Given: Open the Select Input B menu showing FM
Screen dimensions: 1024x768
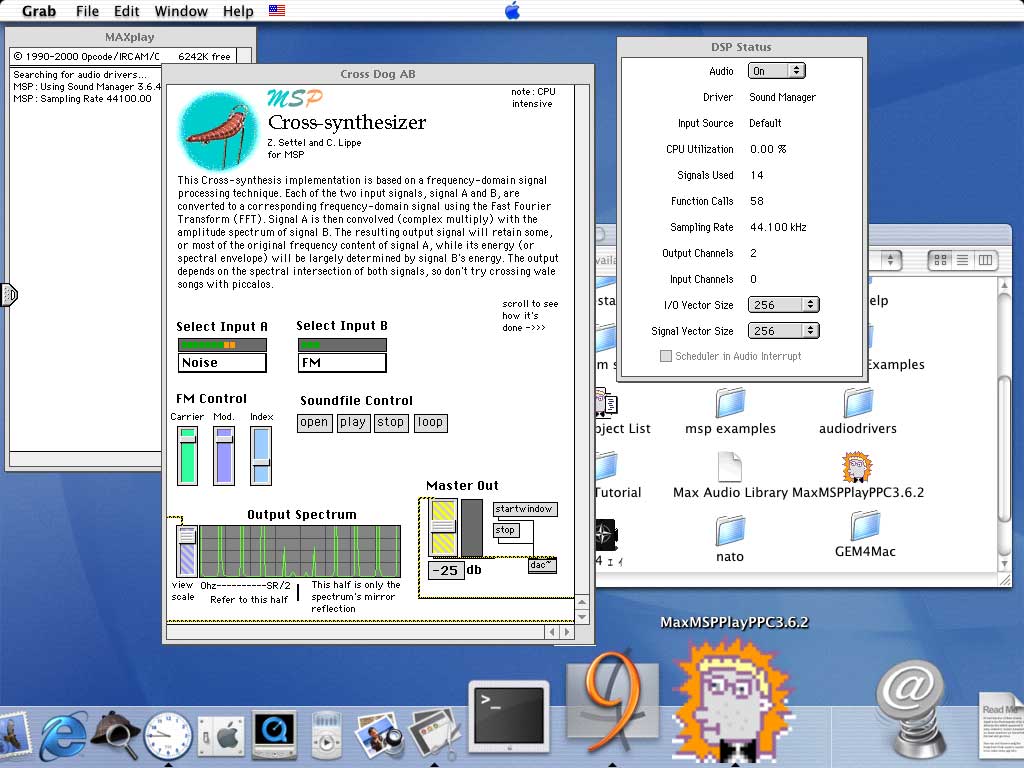Looking at the screenshot, I should coord(342,363).
